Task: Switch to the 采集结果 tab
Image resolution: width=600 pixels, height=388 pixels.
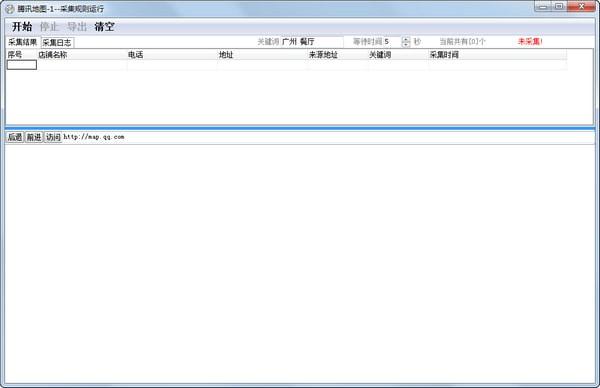Action: tap(23, 42)
